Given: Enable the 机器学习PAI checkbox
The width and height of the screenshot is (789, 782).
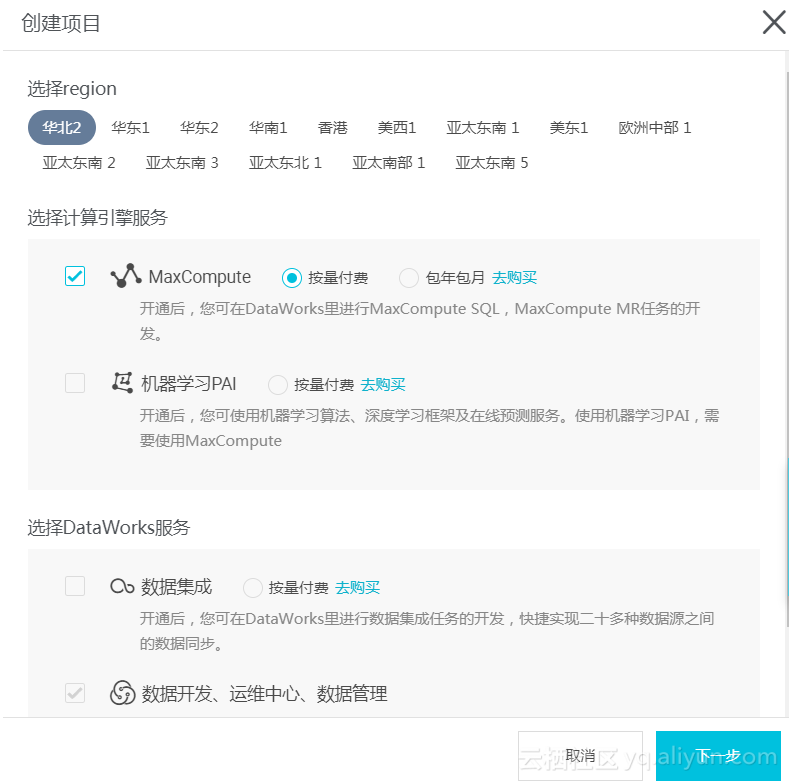Looking at the screenshot, I should 75,382.
